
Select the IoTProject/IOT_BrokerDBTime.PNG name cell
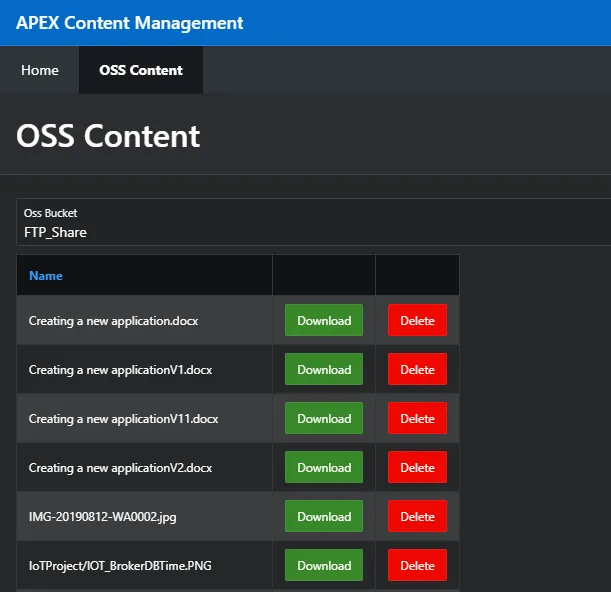(x=145, y=565)
